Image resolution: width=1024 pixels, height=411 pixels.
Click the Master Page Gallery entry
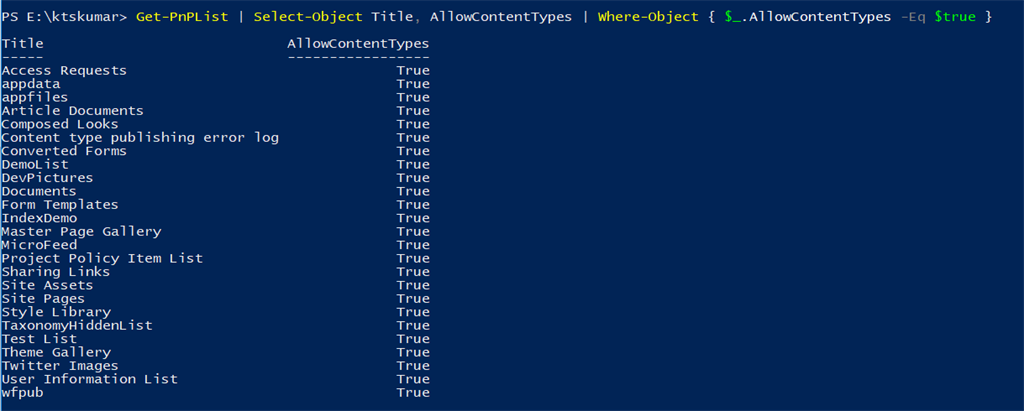click(81, 232)
